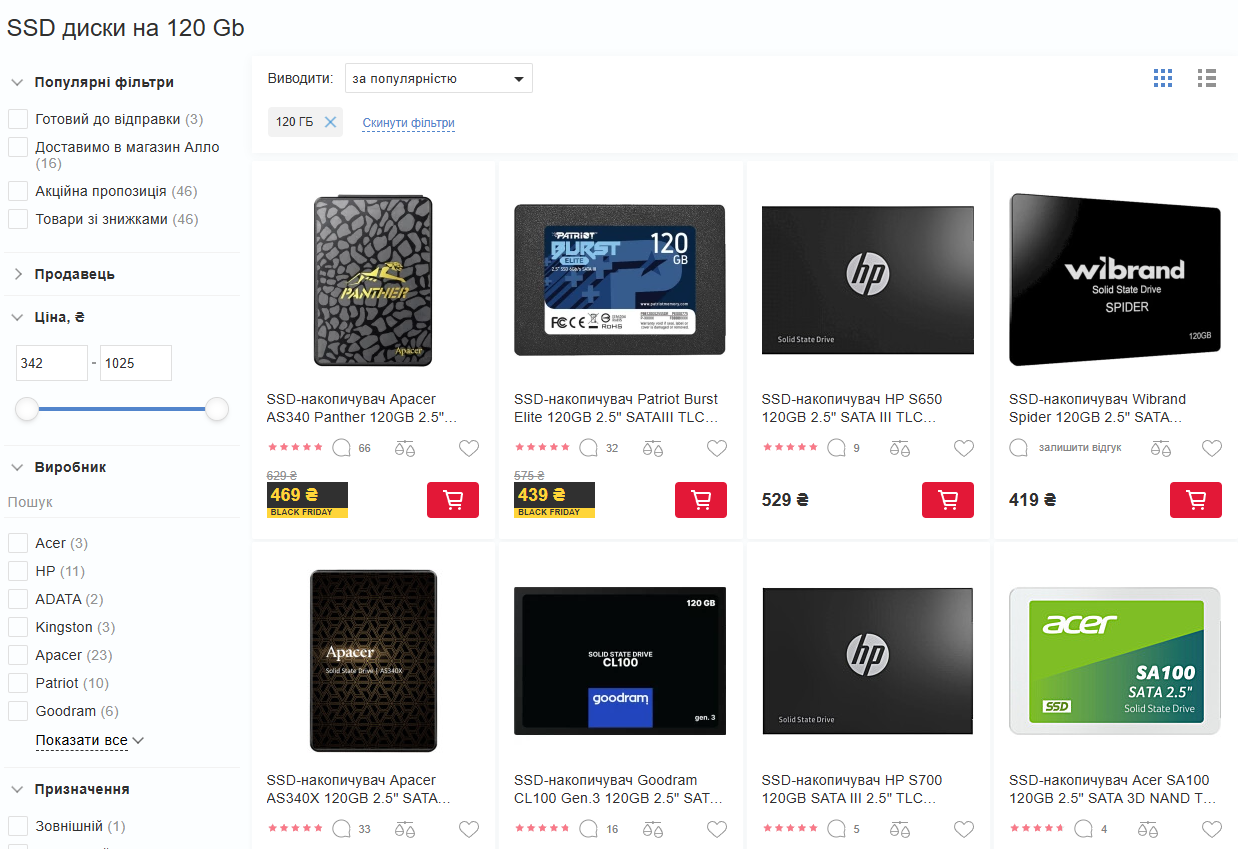
Task: Add Wibrand Spider to wishlist
Action: pyautogui.click(x=1212, y=448)
